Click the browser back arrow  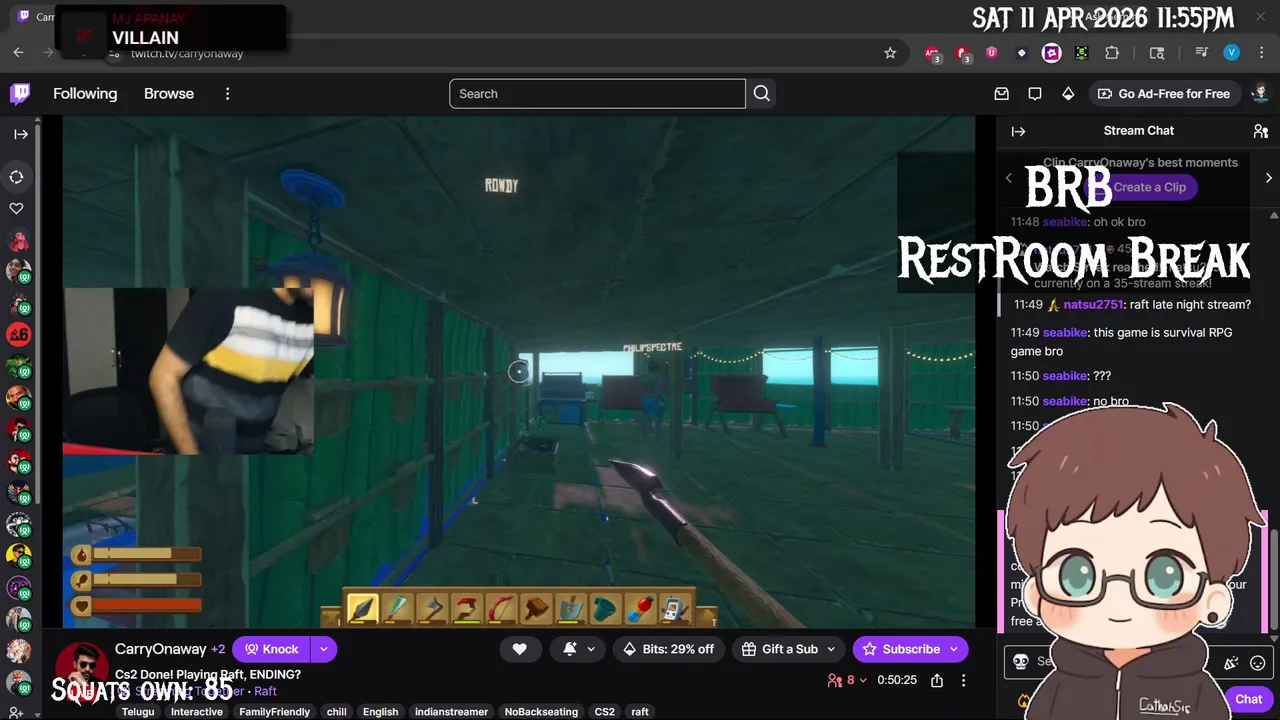pyautogui.click(x=19, y=53)
